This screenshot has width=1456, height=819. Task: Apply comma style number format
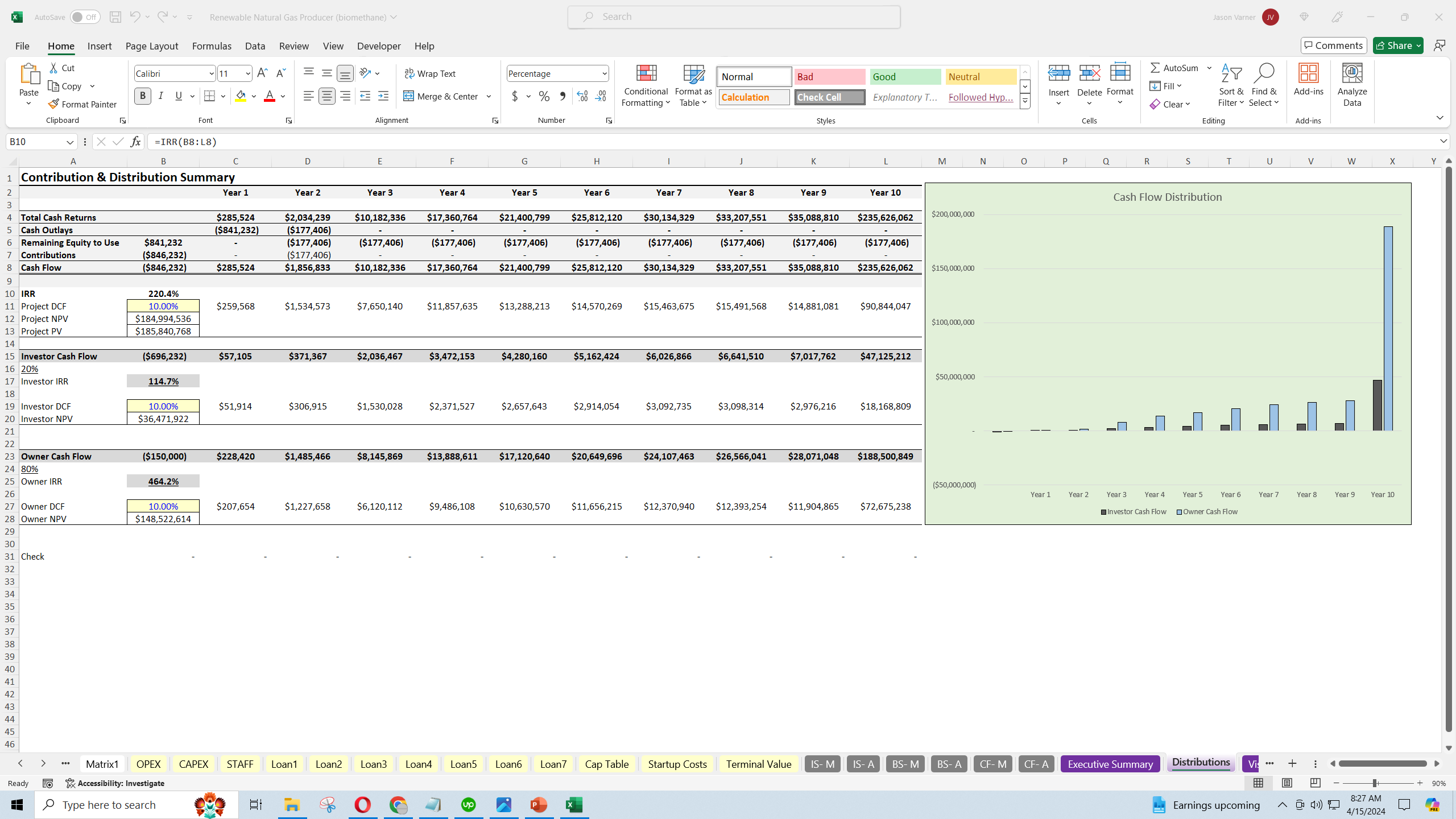coord(562,96)
